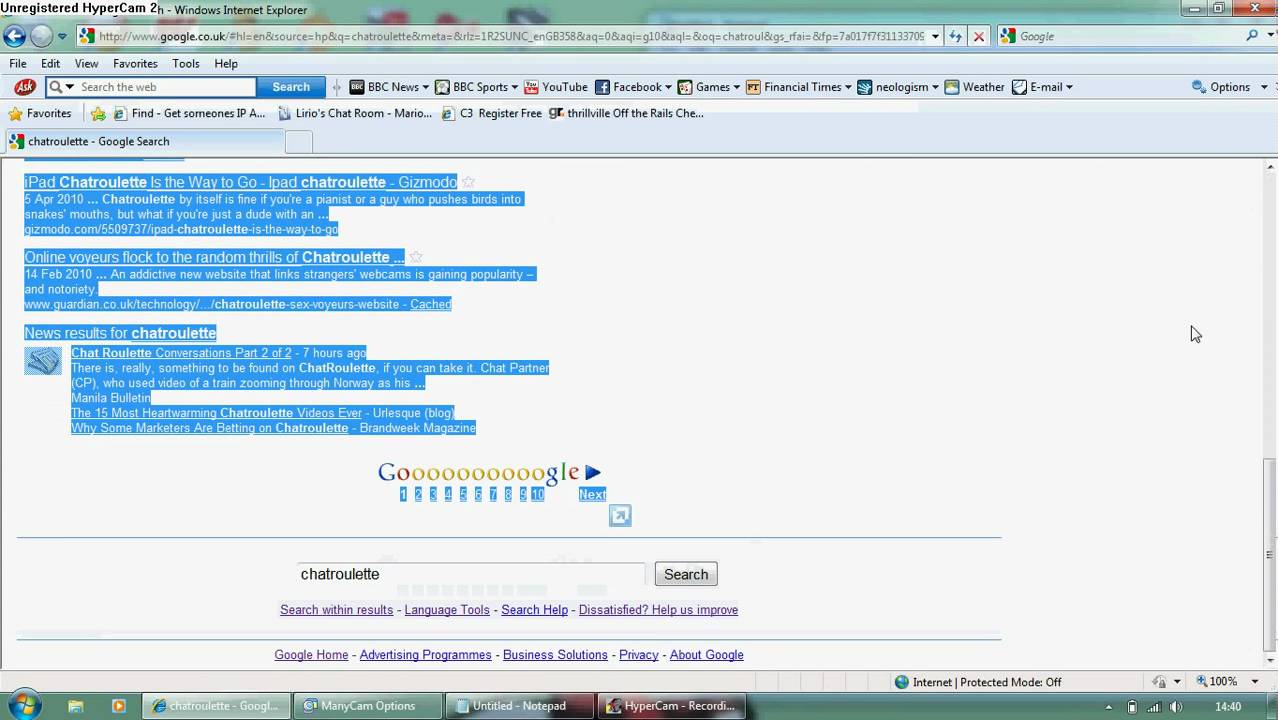Star the 'Online voyeurs flock' result

[x=416, y=257]
